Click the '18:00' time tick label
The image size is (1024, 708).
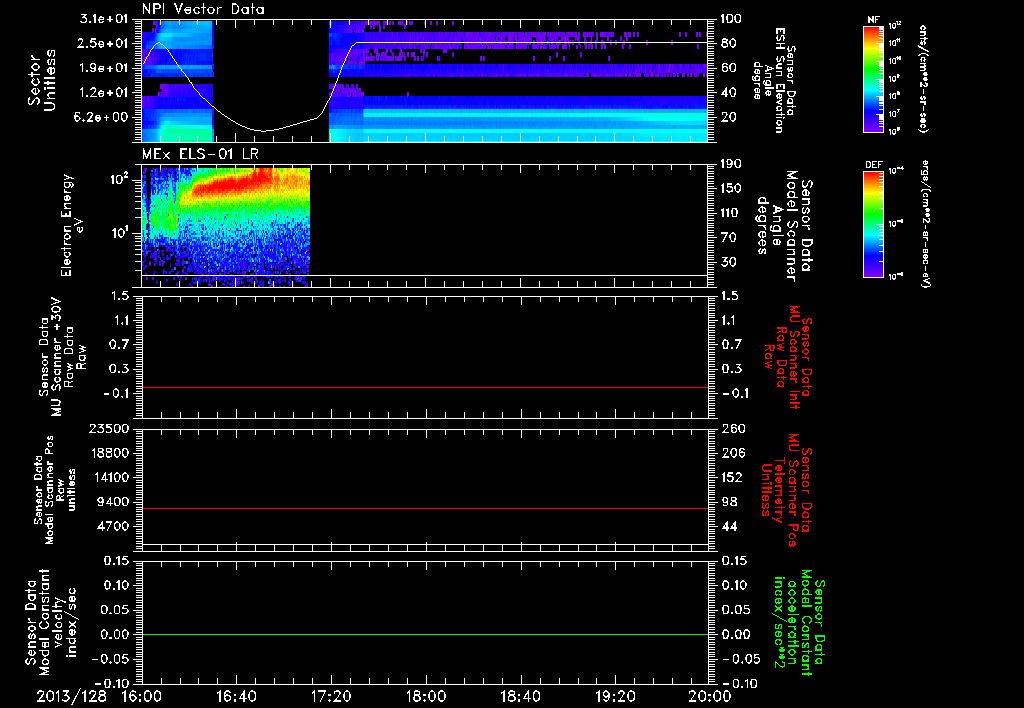click(x=426, y=696)
